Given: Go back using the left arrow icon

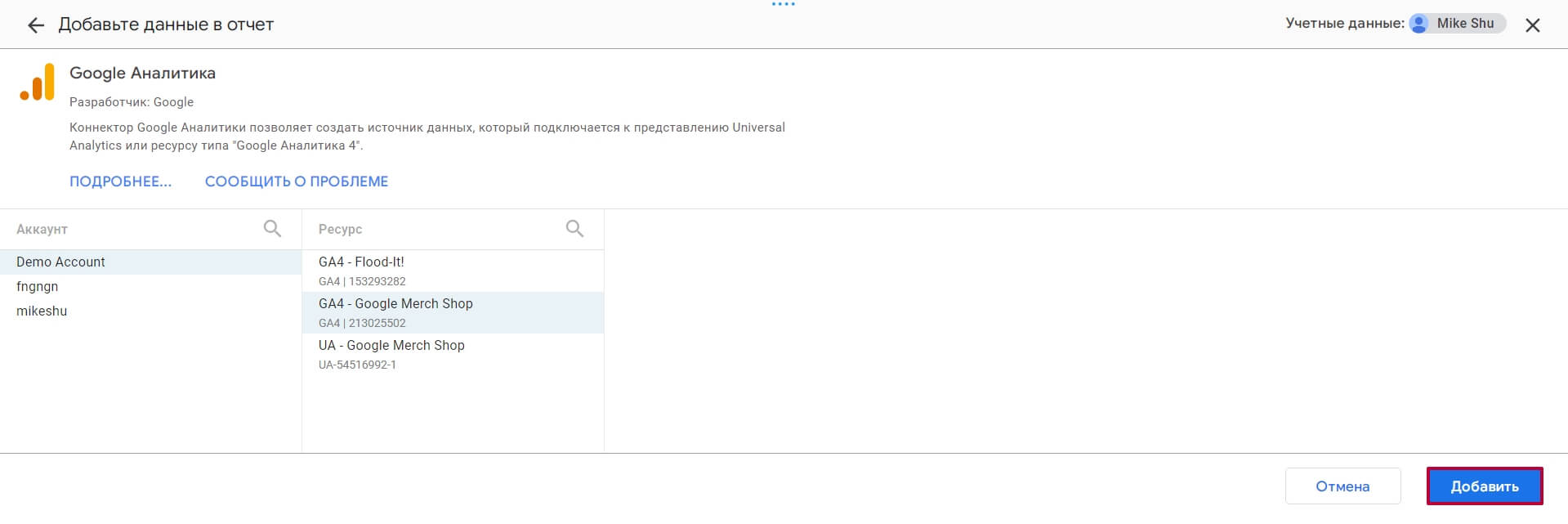Looking at the screenshot, I should pyautogui.click(x=36, y=25).
